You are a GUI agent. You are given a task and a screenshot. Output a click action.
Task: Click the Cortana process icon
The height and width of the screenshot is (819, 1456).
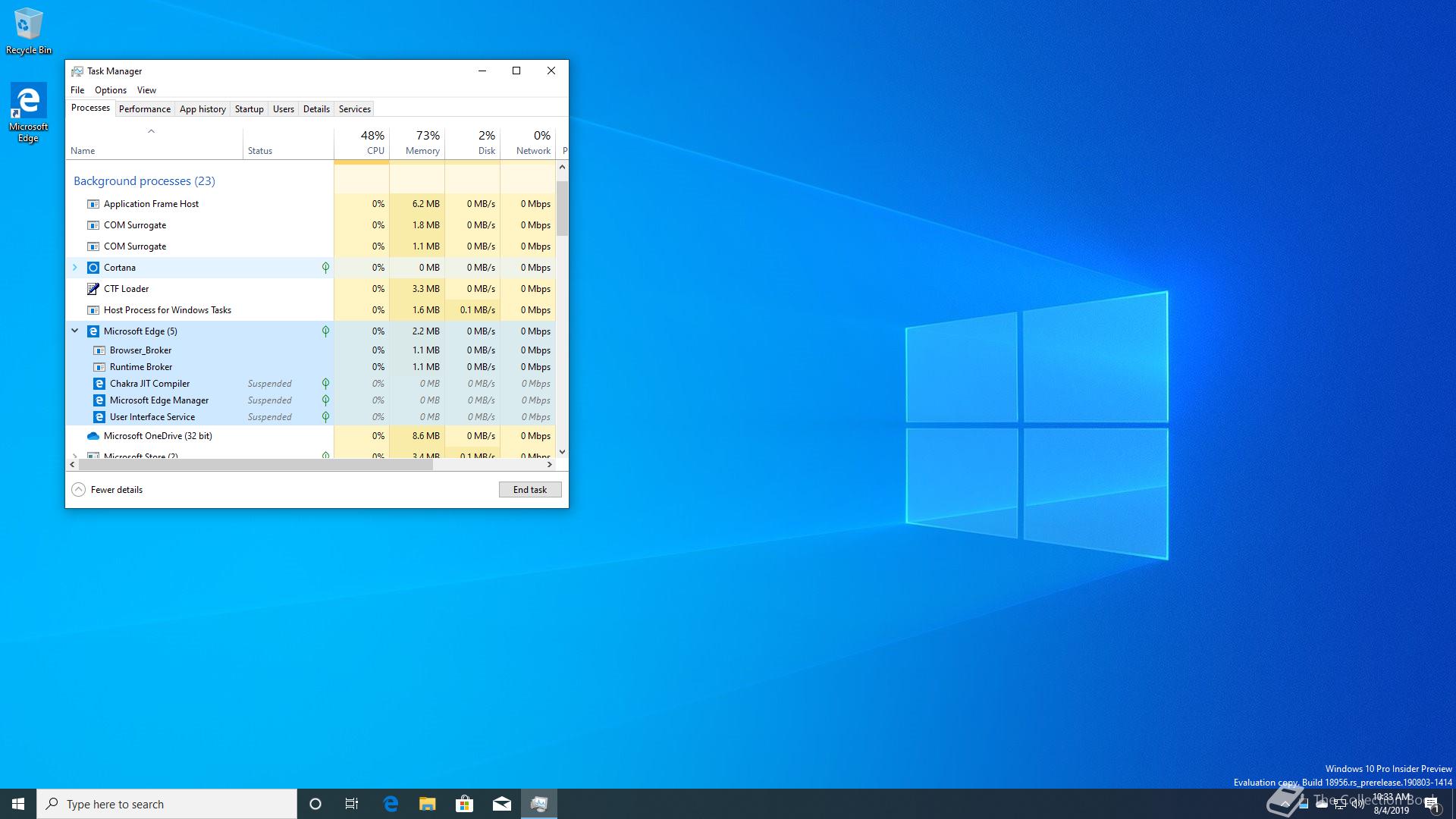[93, 268]
